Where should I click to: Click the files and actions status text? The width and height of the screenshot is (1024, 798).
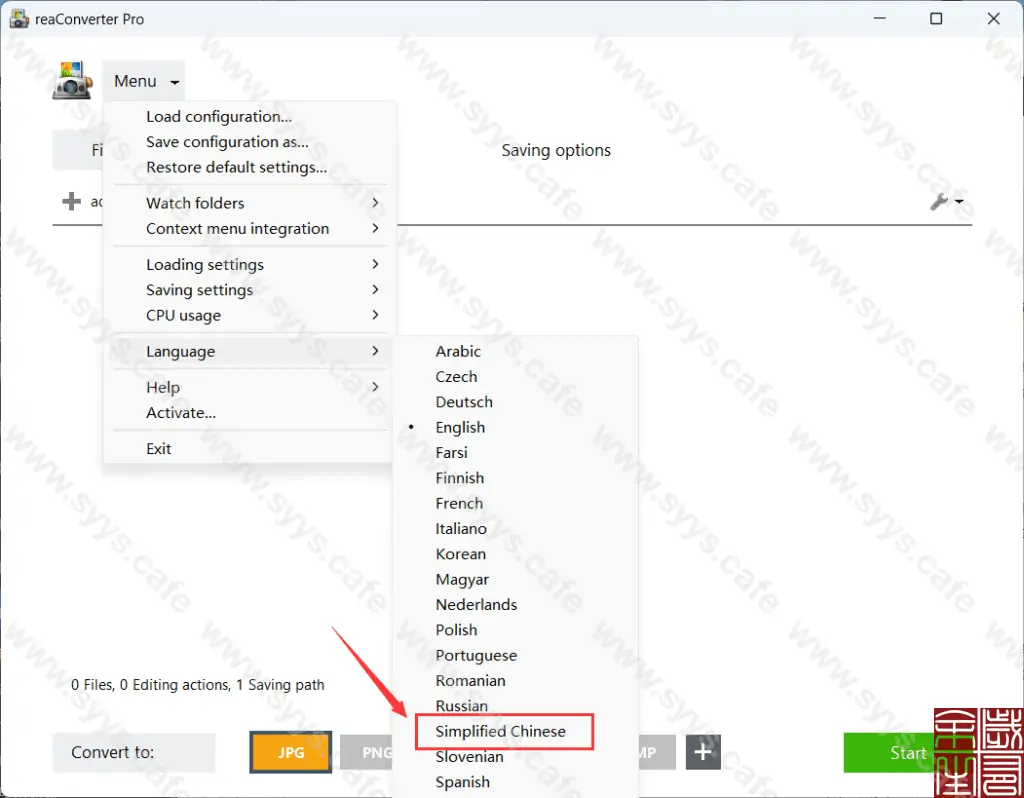pos(198,685)
